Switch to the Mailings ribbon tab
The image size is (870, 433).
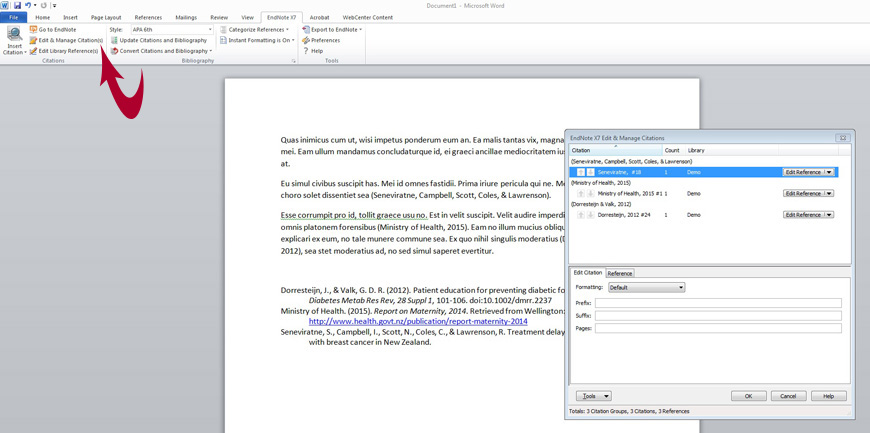[186, 17]
